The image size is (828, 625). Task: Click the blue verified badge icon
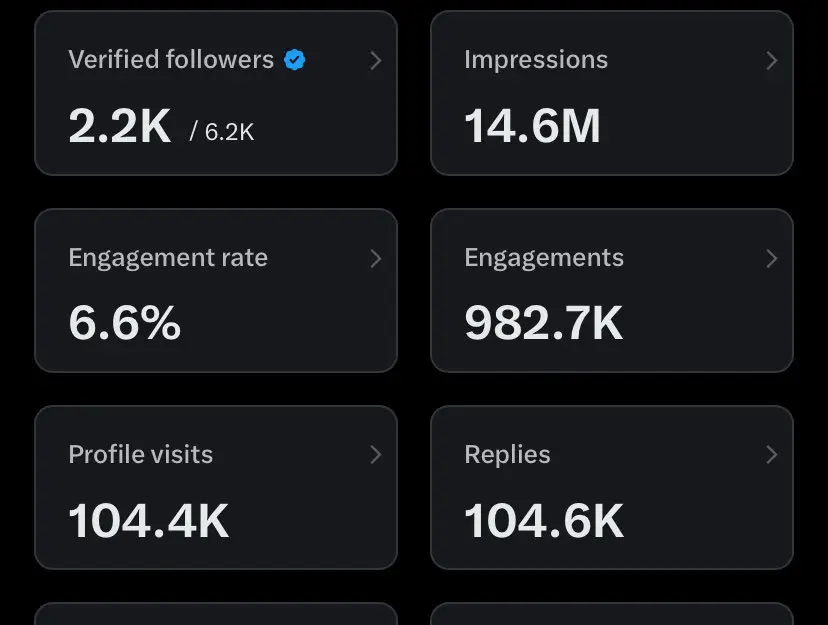click(x=294, y=60)
